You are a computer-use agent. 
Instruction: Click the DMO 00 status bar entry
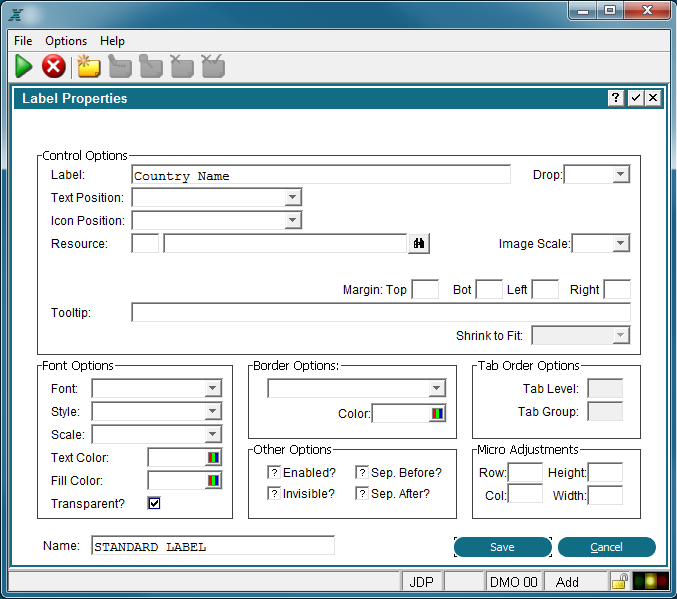[x=514, y=582]
